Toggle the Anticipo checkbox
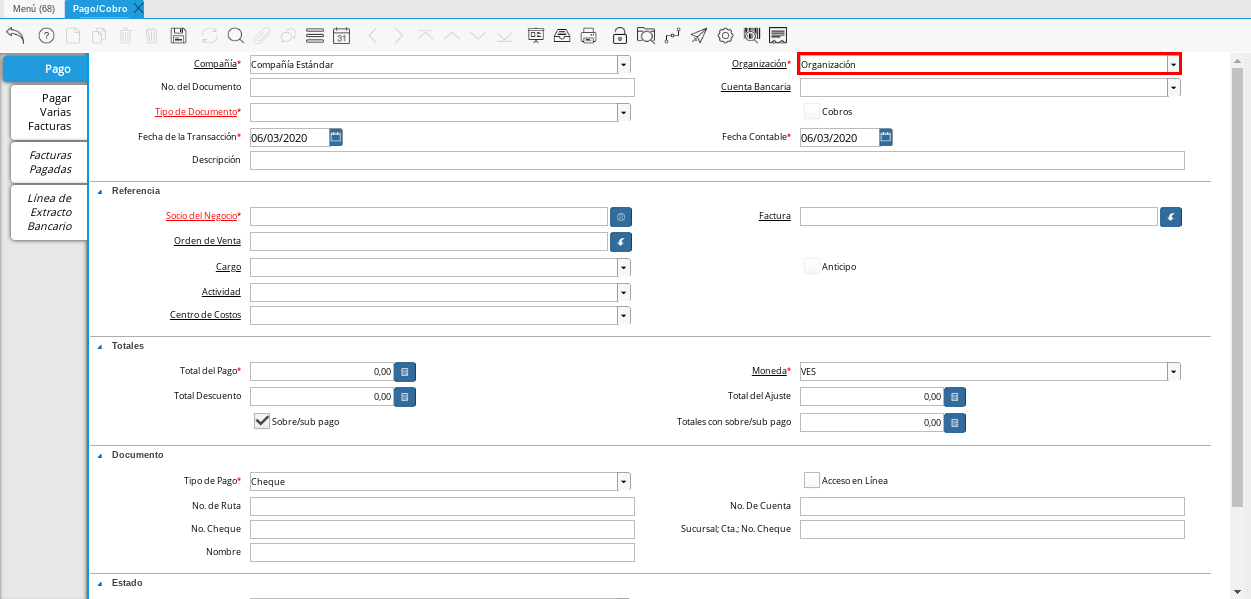Image resolution: width=1251 pixels, height=599 pixels. click(812, 266)
